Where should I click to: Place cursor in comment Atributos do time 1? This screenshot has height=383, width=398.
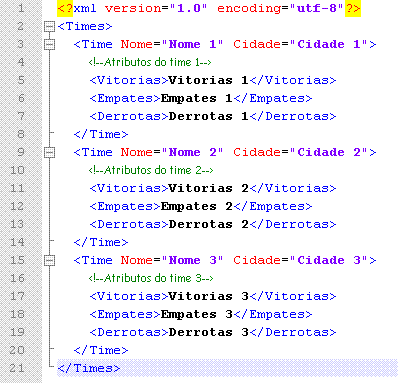tap(150, 62)
